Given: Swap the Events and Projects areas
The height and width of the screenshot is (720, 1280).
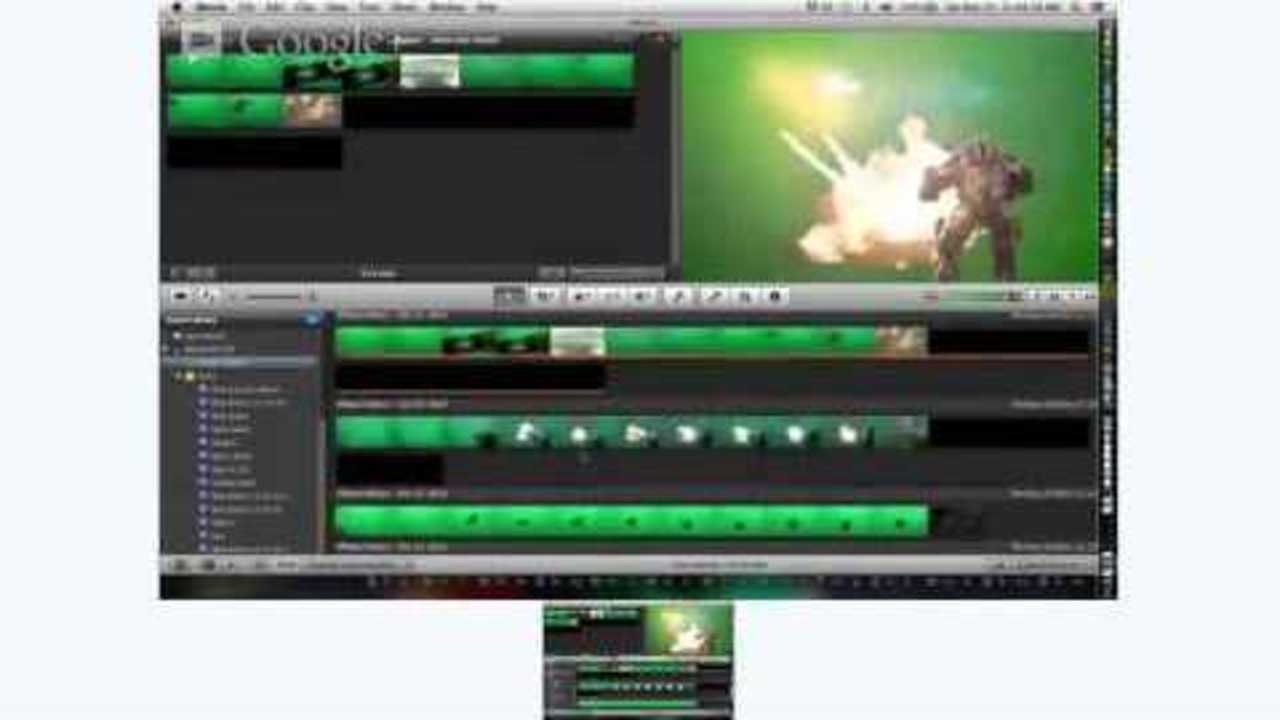Looking at the screenshot, I should coord(207,296).
